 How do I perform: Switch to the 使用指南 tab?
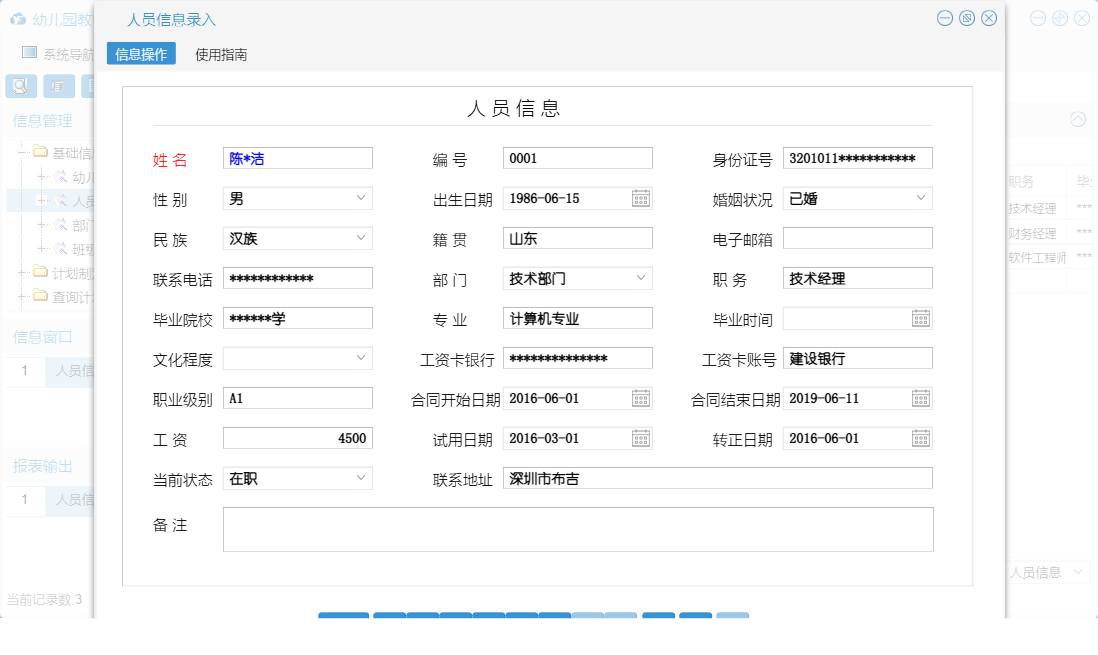(220, 53)
